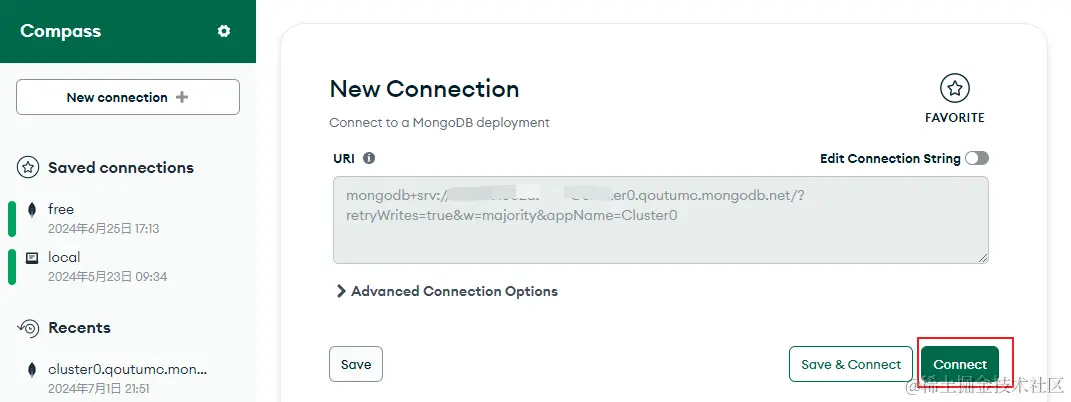Click the Save button

[x=356, y=364]
